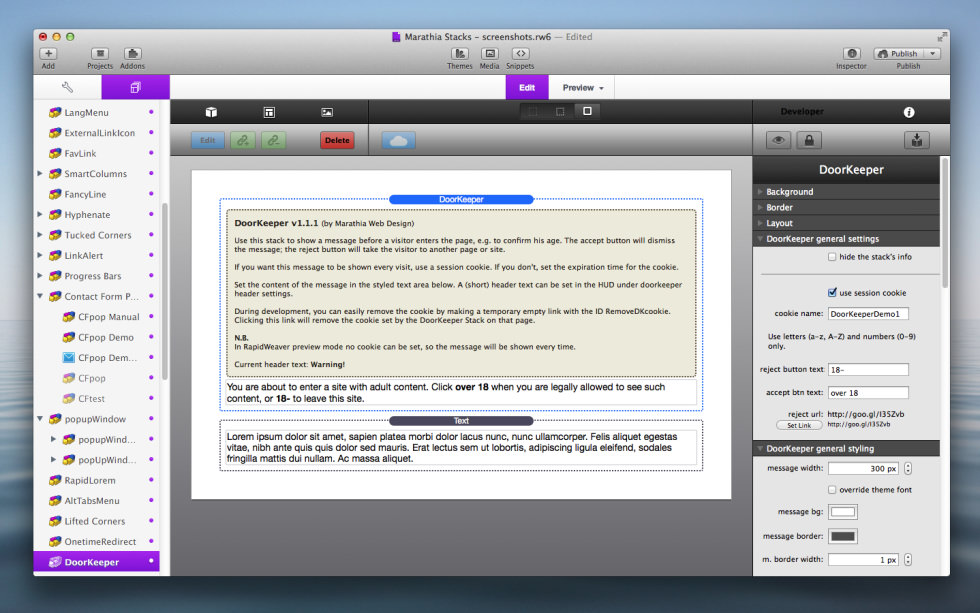
Task: Open the Publish dropdown arrow
Action: point(932,54)
